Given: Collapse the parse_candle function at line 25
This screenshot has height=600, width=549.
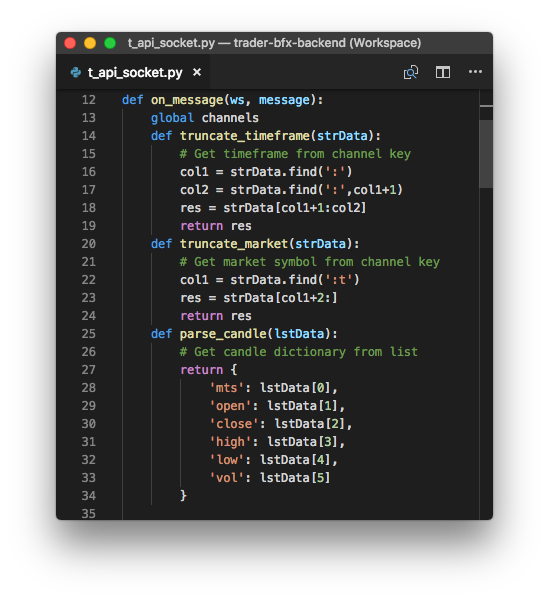Looking at the screenshot, I should (110, 334).
